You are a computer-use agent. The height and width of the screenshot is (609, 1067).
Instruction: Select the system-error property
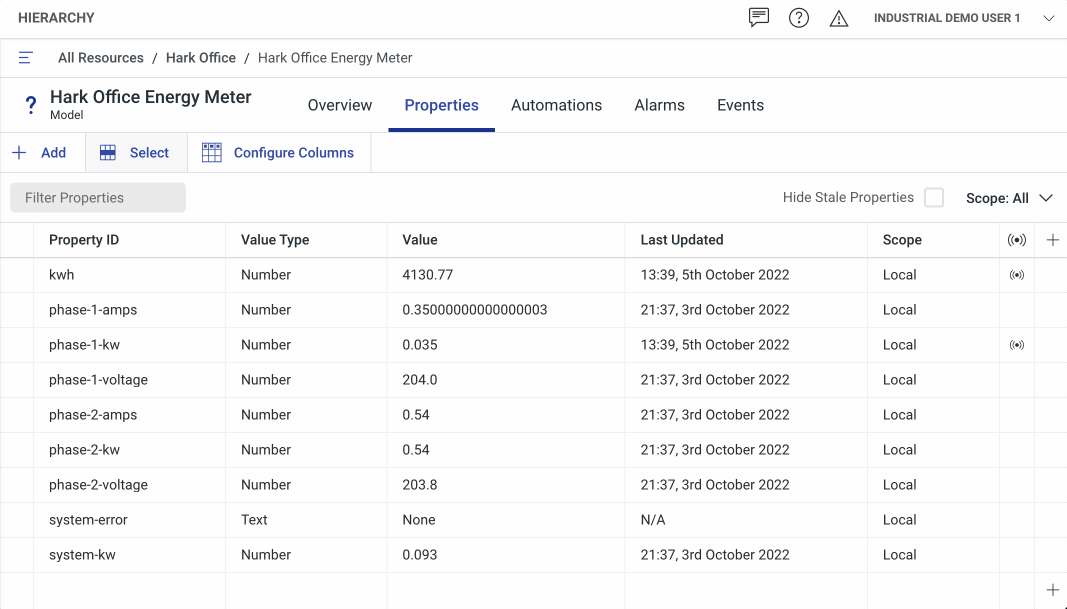click(x=88, y=520)
